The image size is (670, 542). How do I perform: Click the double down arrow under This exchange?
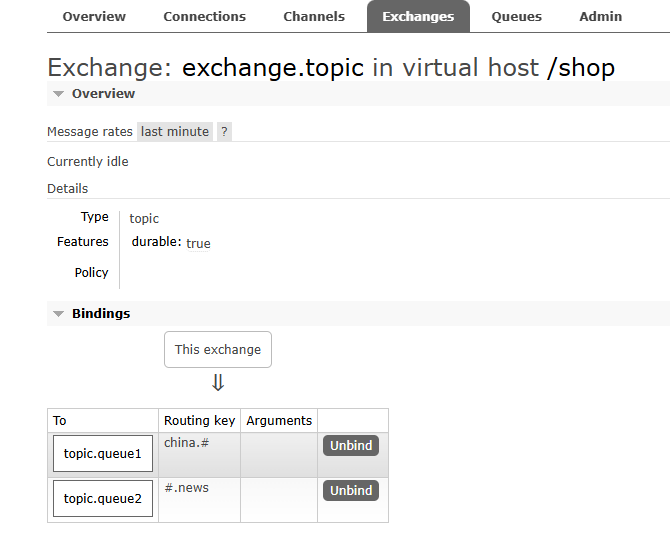(218, 383)
